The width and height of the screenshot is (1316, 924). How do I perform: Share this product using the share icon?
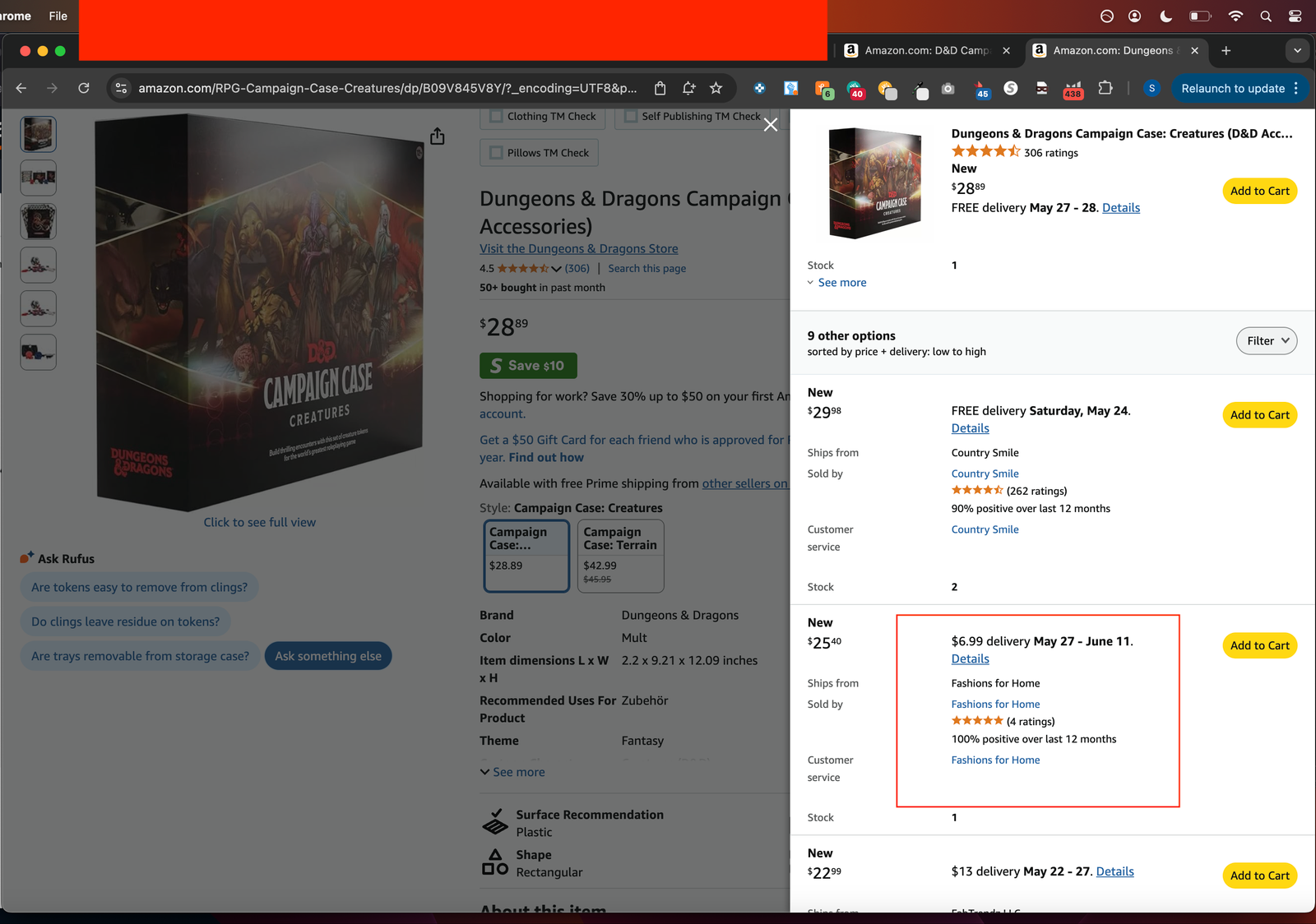(438, 136)
